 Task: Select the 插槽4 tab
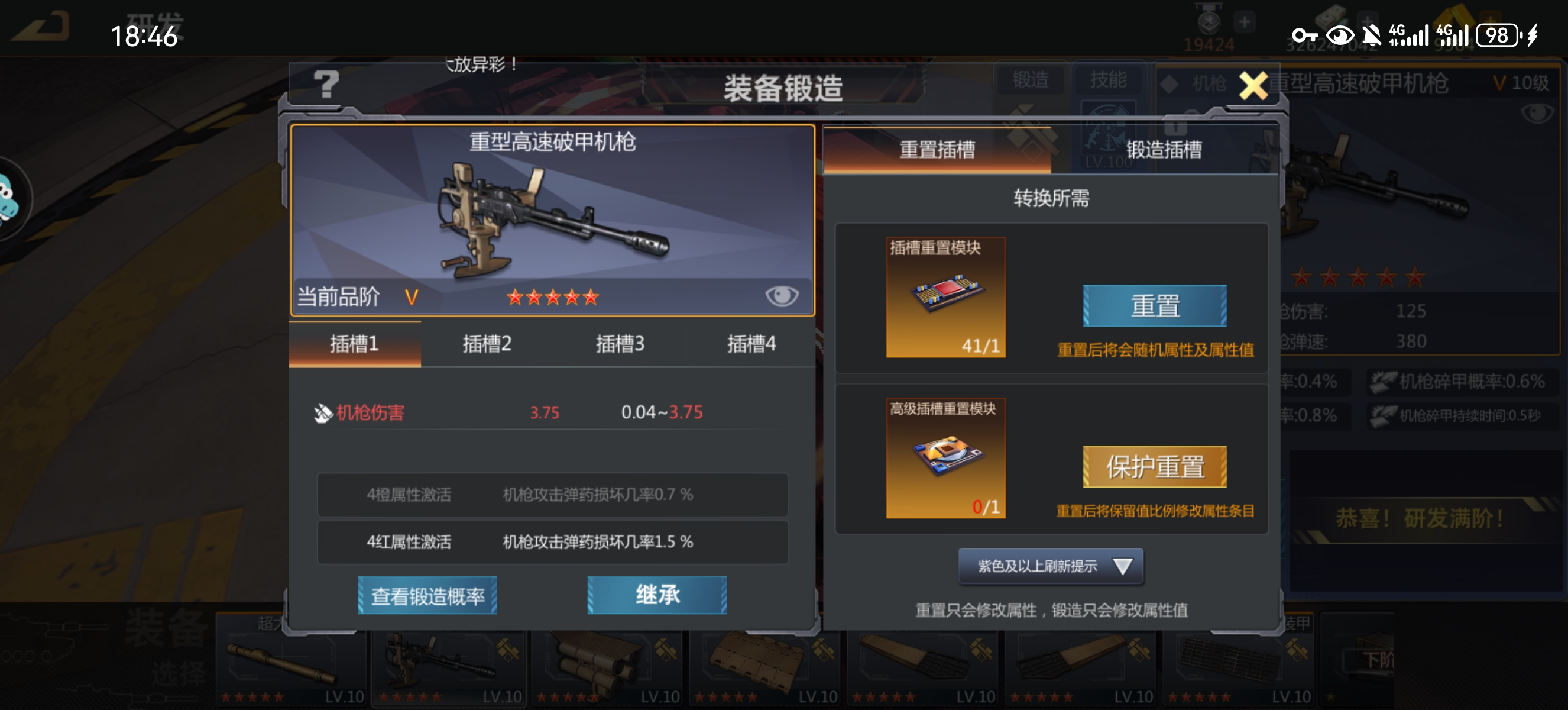(751, 344)
